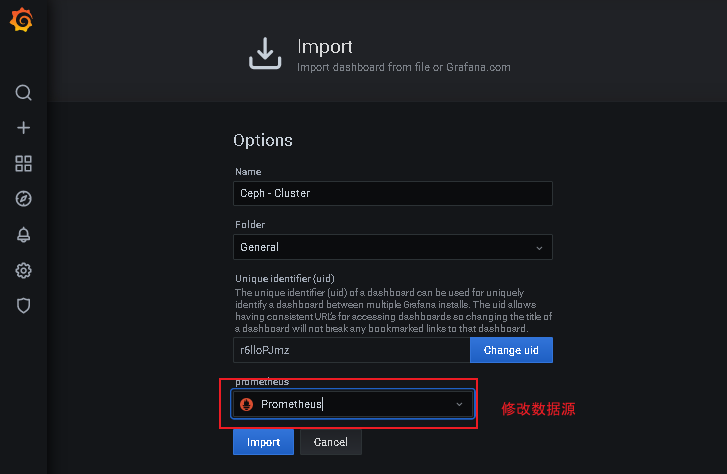
Task: Click the Import page title
Action: (325, 47)
